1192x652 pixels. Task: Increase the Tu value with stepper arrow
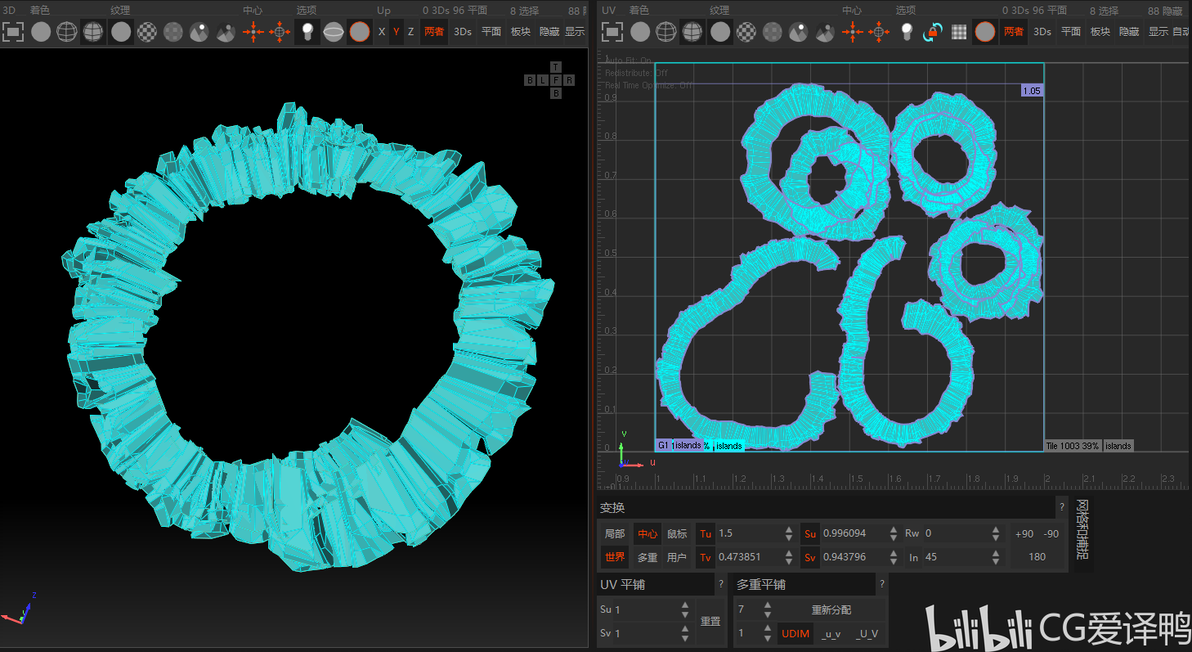coord(788,530)
